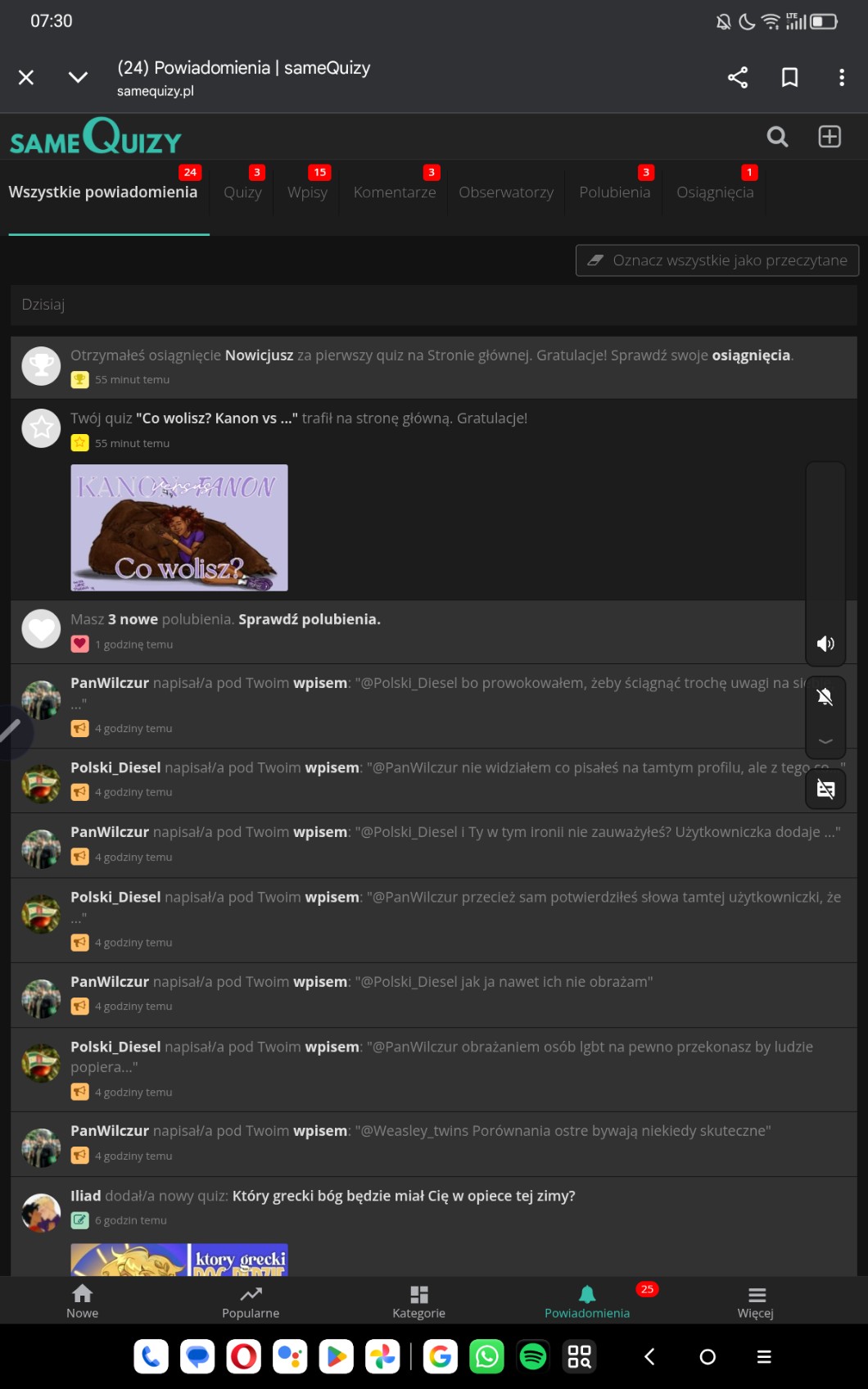Tap the browser share icon
The width and height of the screenshot is (868, 1389).
coord(738,78)
